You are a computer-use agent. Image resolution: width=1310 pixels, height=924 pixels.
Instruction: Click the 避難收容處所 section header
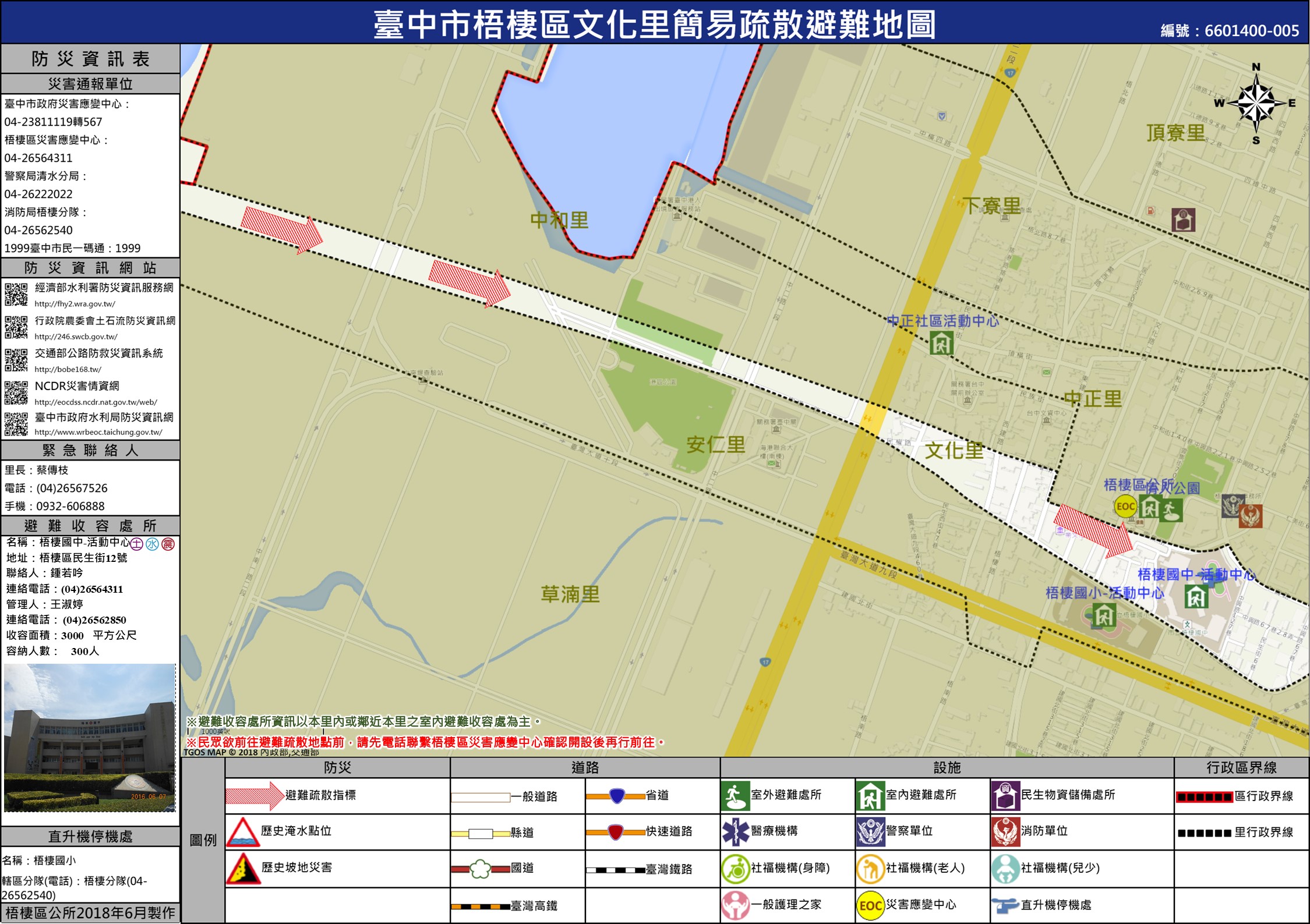[x=90, y=526]
